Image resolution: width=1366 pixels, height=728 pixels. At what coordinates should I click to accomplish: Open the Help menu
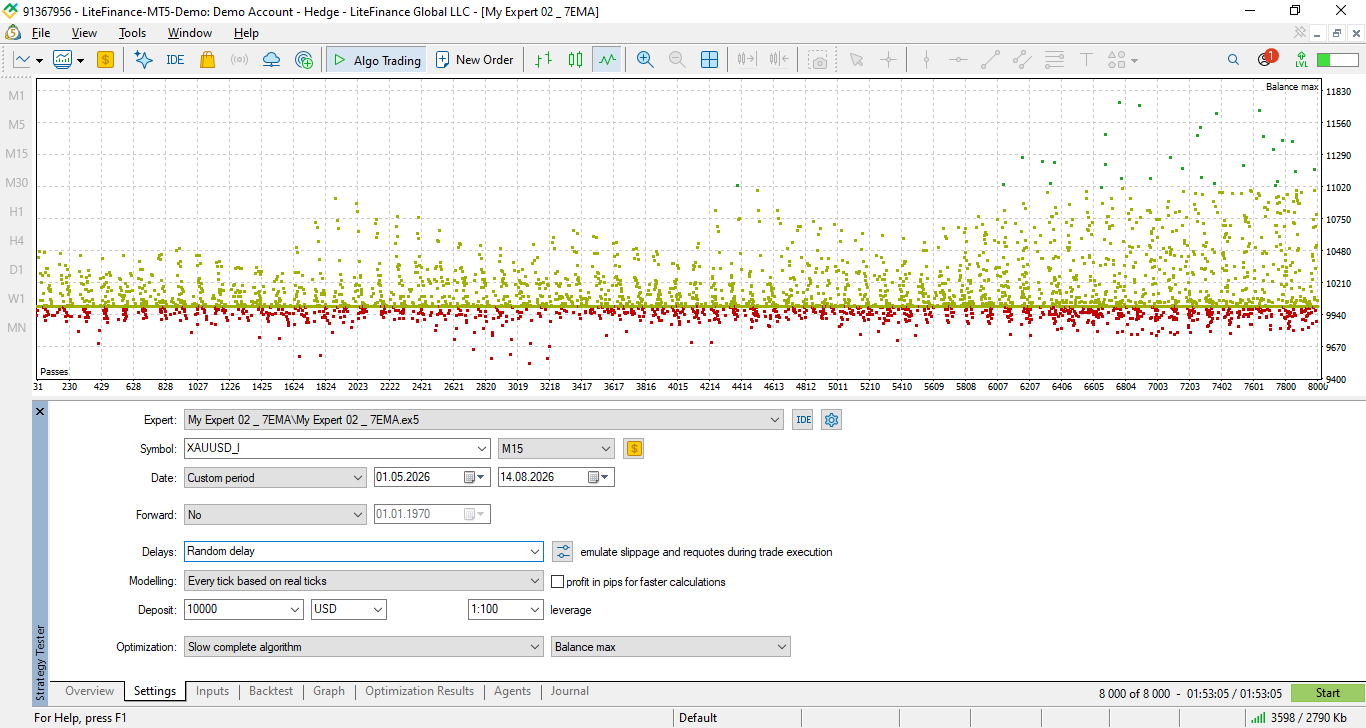[x=246, y=33]
